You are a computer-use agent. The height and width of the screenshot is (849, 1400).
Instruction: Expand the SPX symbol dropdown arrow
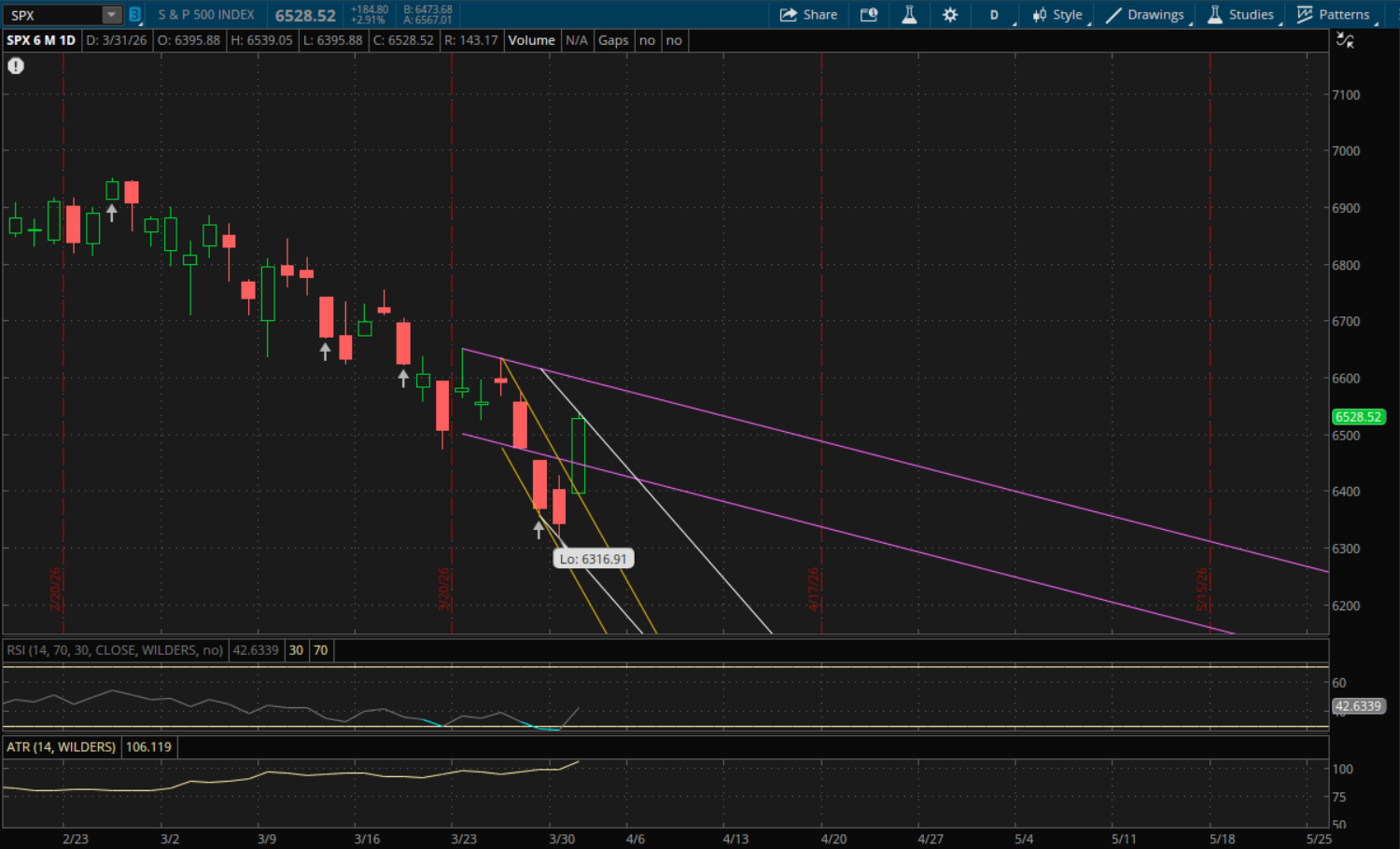click(x=112, y=15)
